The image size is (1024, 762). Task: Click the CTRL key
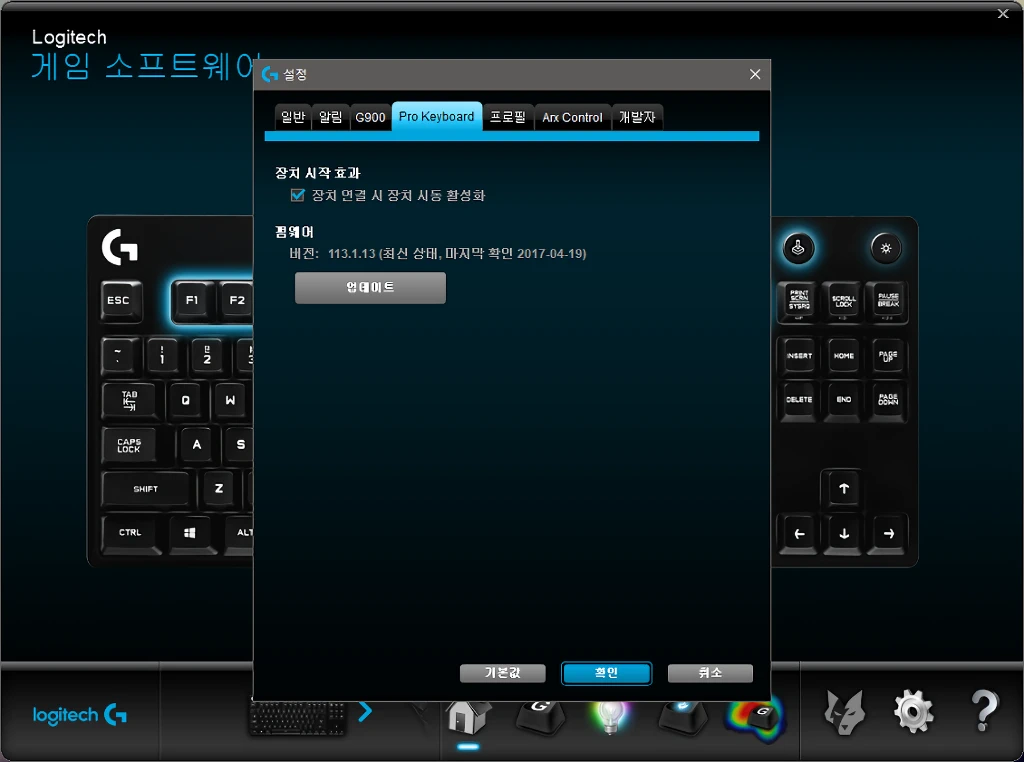tap(131, 533)
